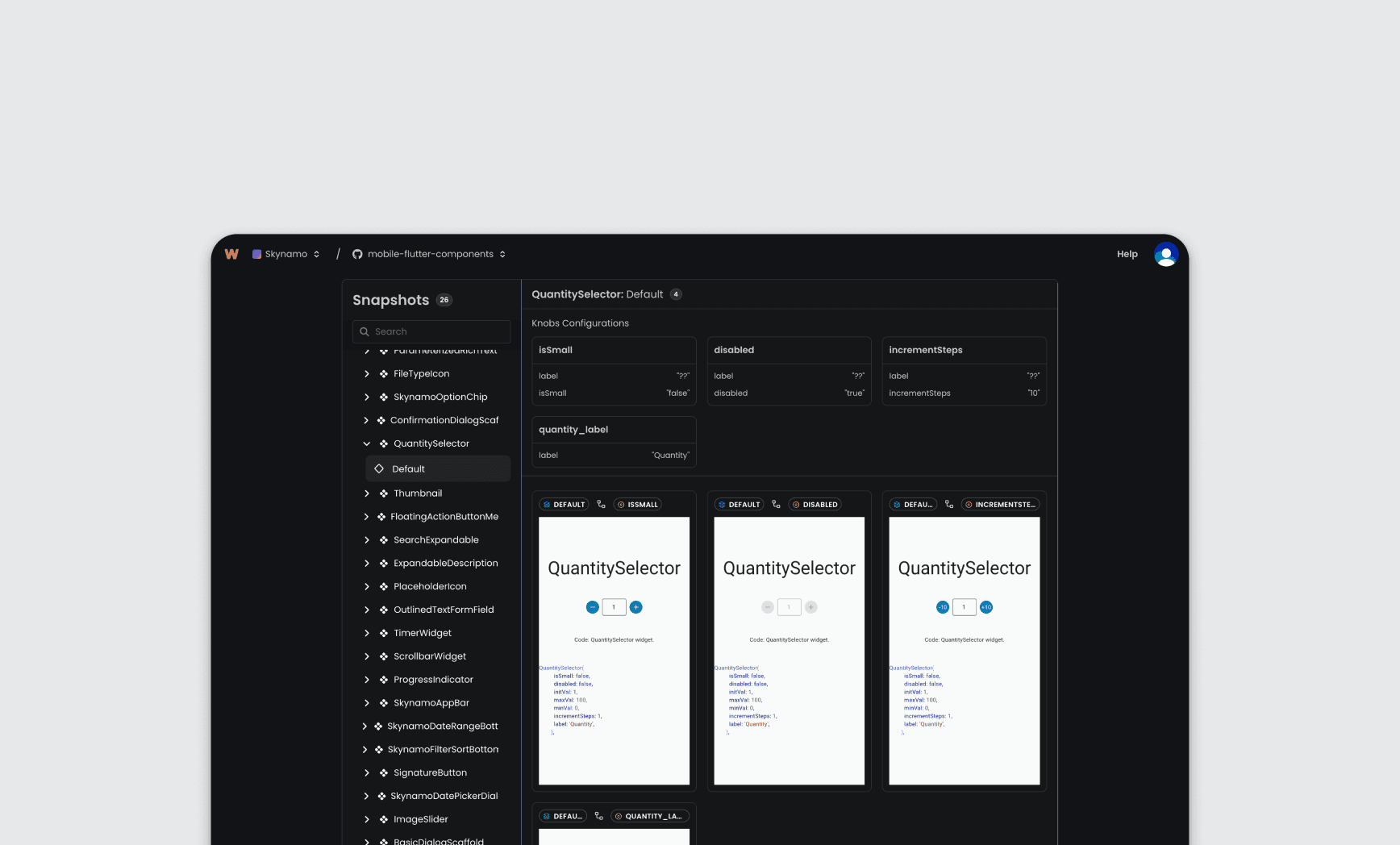Select the SignatureButton label
Image resolution: width=1400 pixels, height=845 pixels.
(x=430, y=773)
